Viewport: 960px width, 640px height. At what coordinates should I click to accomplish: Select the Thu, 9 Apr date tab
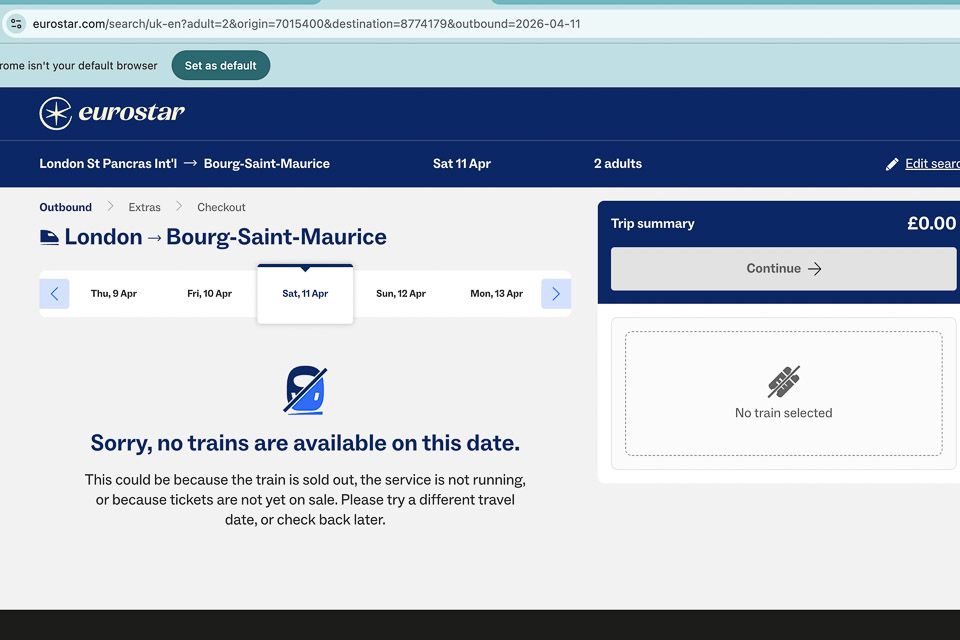click(x=114, y=294)
